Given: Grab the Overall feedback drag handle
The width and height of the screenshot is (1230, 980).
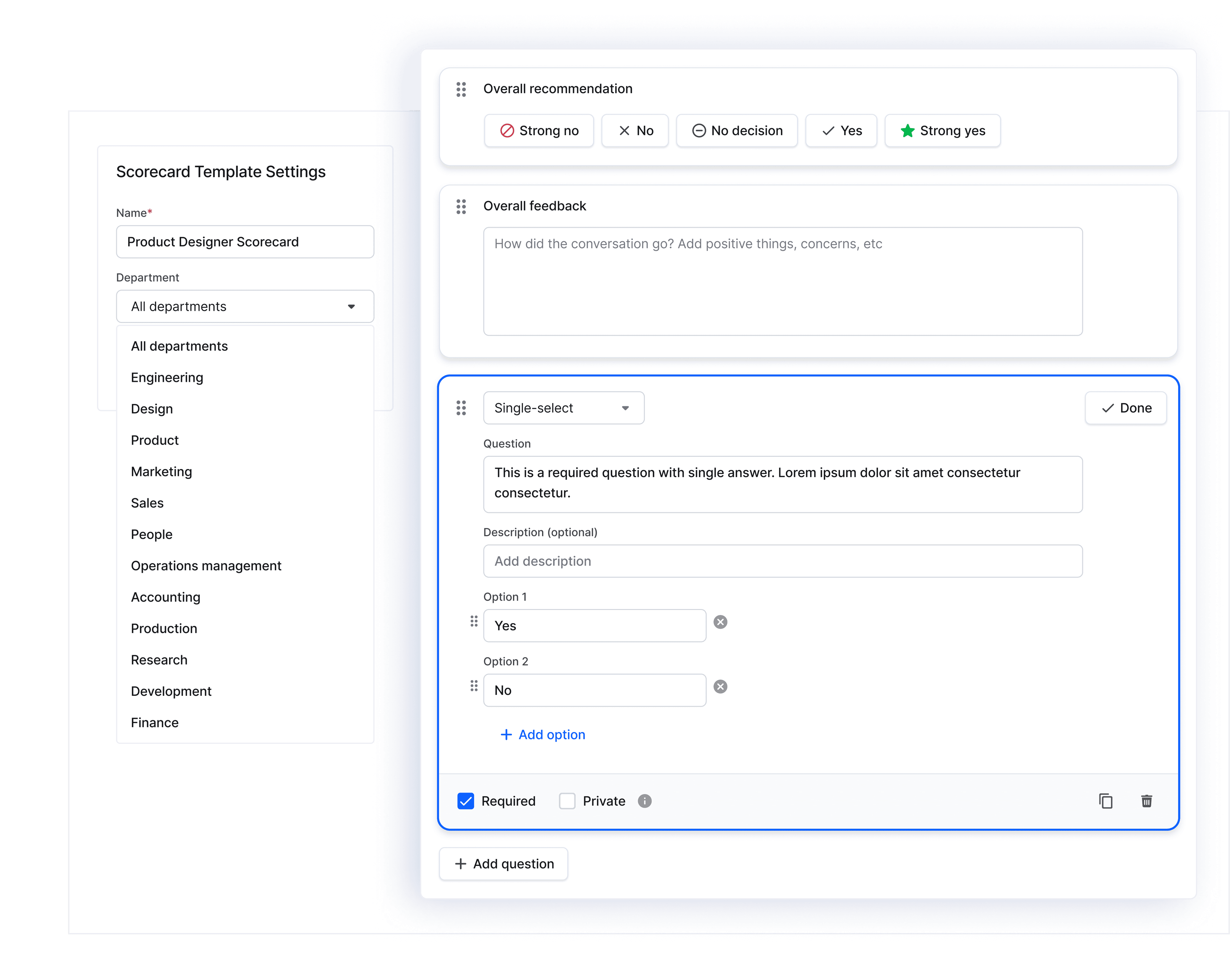Looking at the screenshot, I should point(461,207).
